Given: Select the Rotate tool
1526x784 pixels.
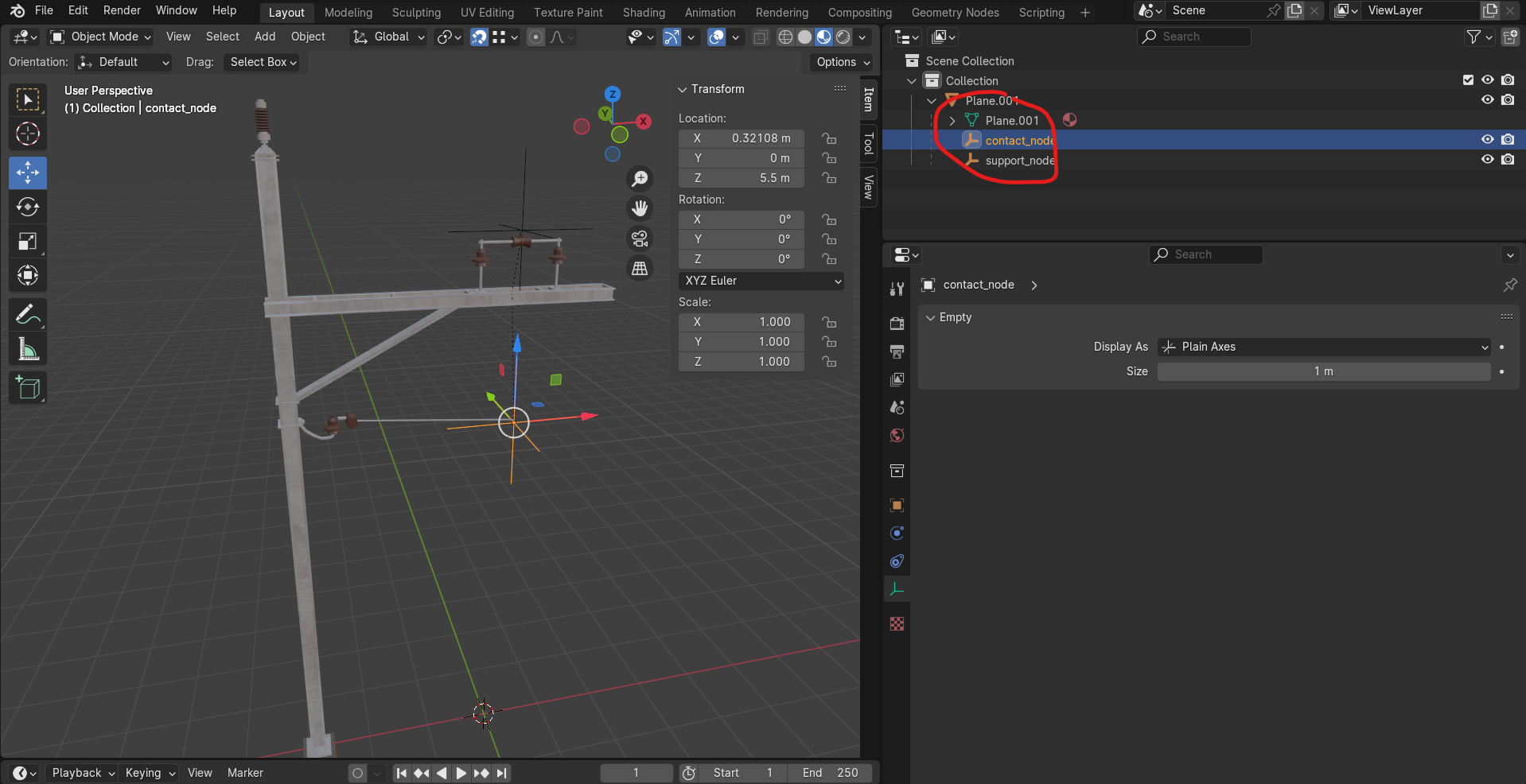Looking at the screenshot, I should coord(28,208).
